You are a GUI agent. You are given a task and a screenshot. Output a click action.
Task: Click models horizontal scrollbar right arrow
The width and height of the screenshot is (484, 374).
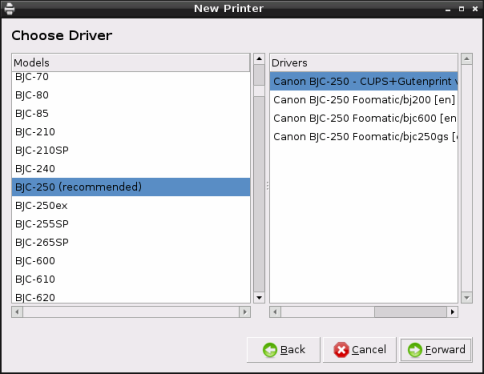pyautogui.click(x=245, y=312)
